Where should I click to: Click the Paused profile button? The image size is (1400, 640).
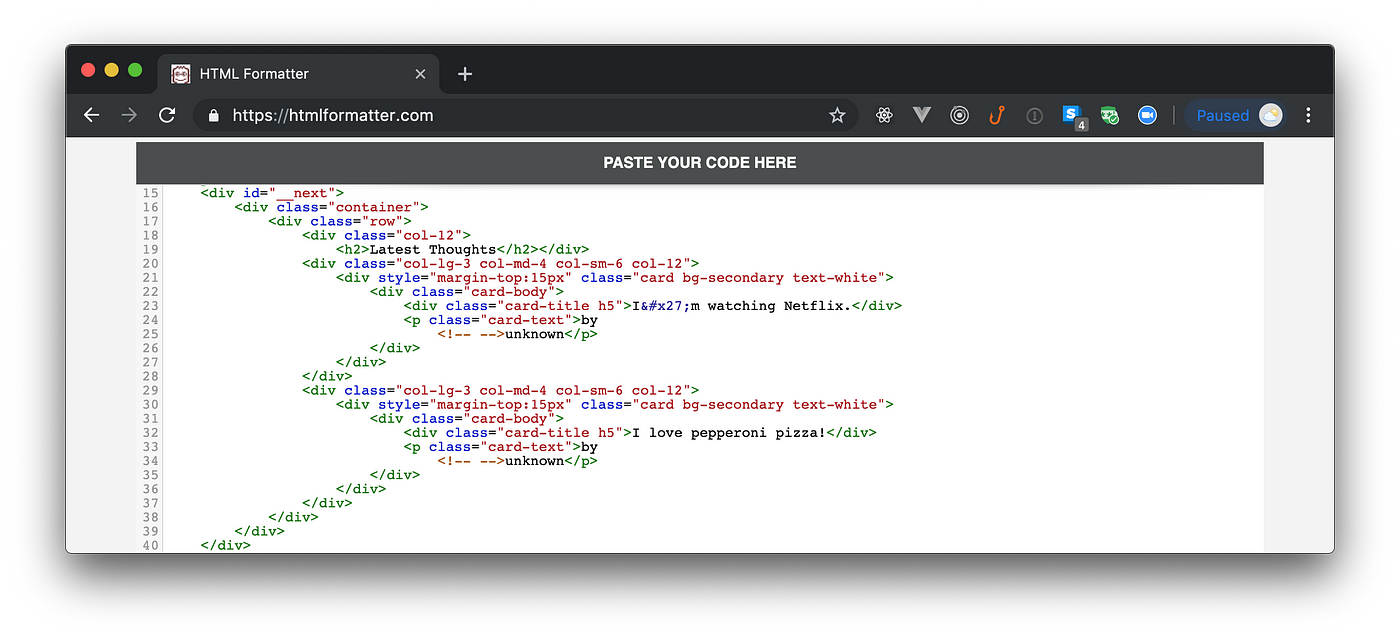1238,115
